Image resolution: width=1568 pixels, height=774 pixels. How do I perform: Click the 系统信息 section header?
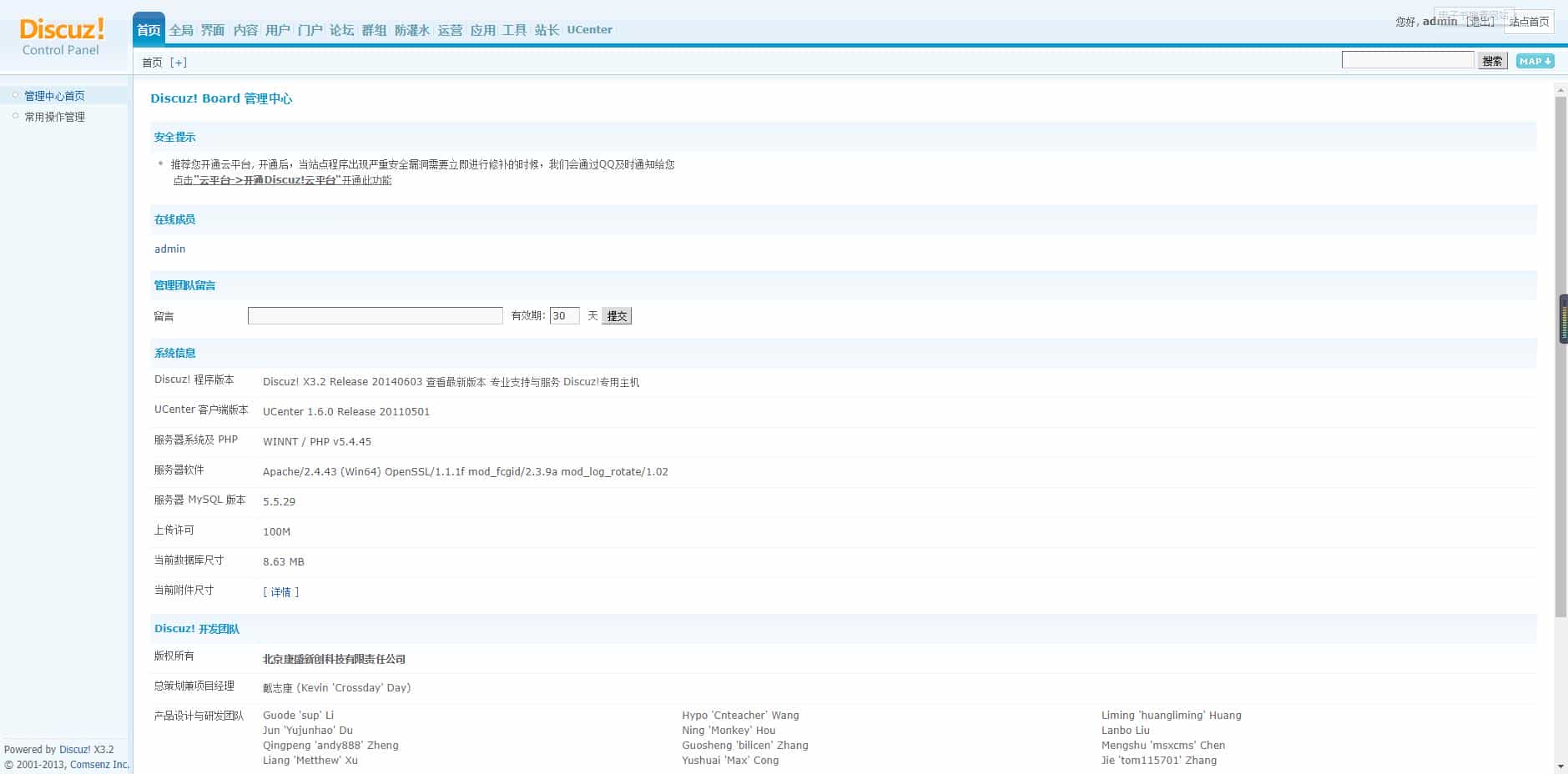click(174, 353)
